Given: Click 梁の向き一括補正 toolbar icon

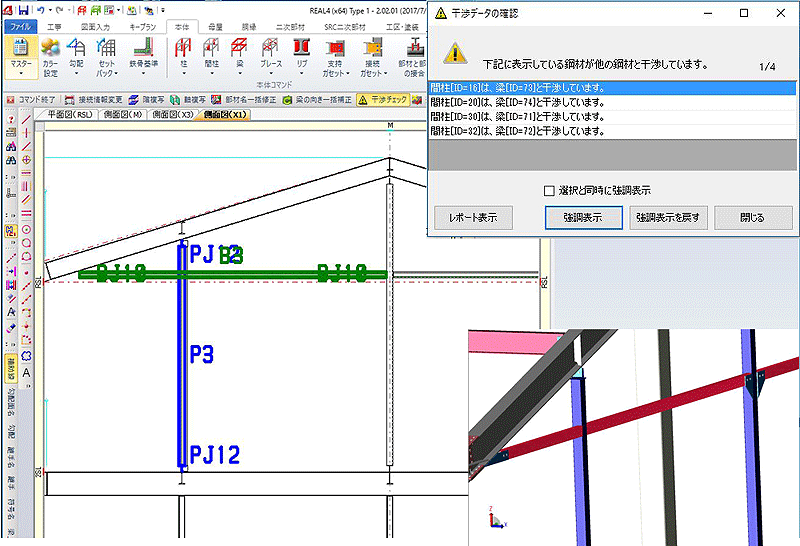Looking at the screenshot, I should coord(318,100).
